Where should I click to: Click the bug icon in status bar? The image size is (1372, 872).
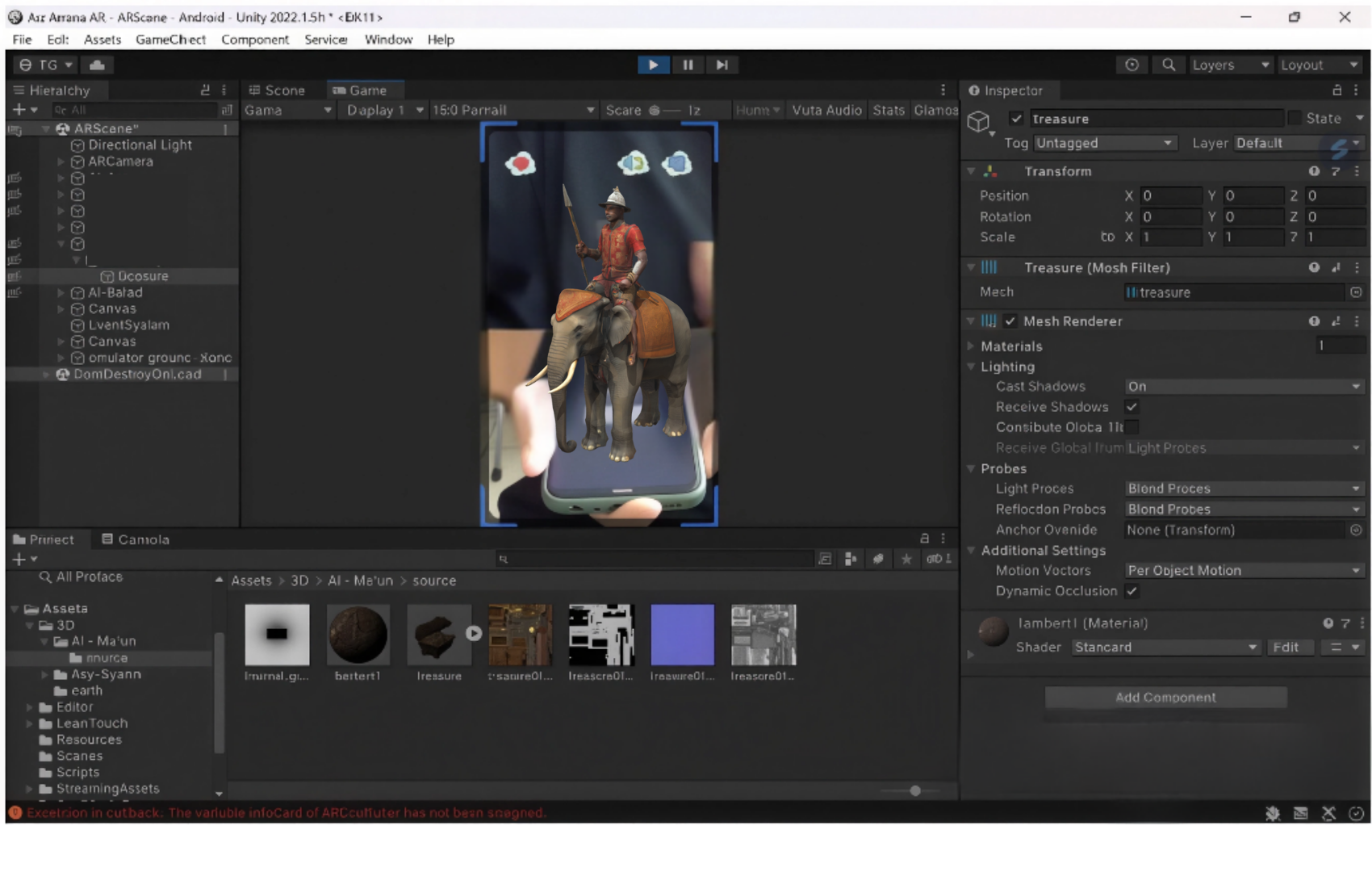click(x=1273, y=813)
